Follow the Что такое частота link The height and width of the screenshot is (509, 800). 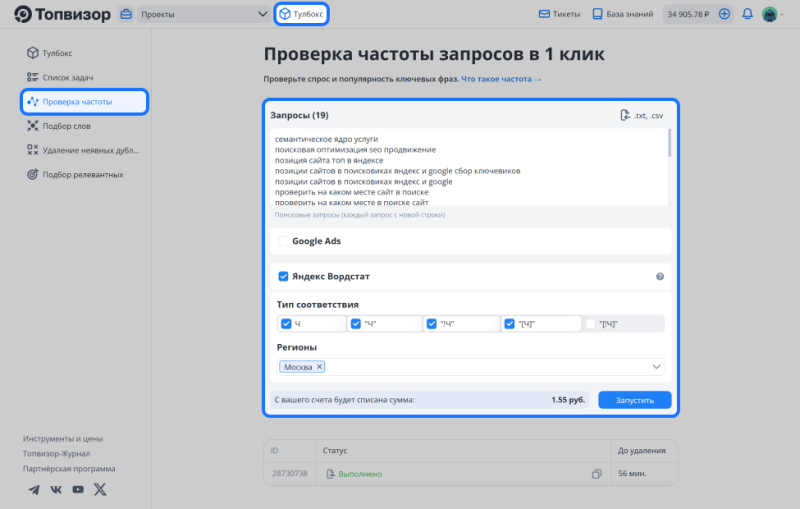(501, 79)
